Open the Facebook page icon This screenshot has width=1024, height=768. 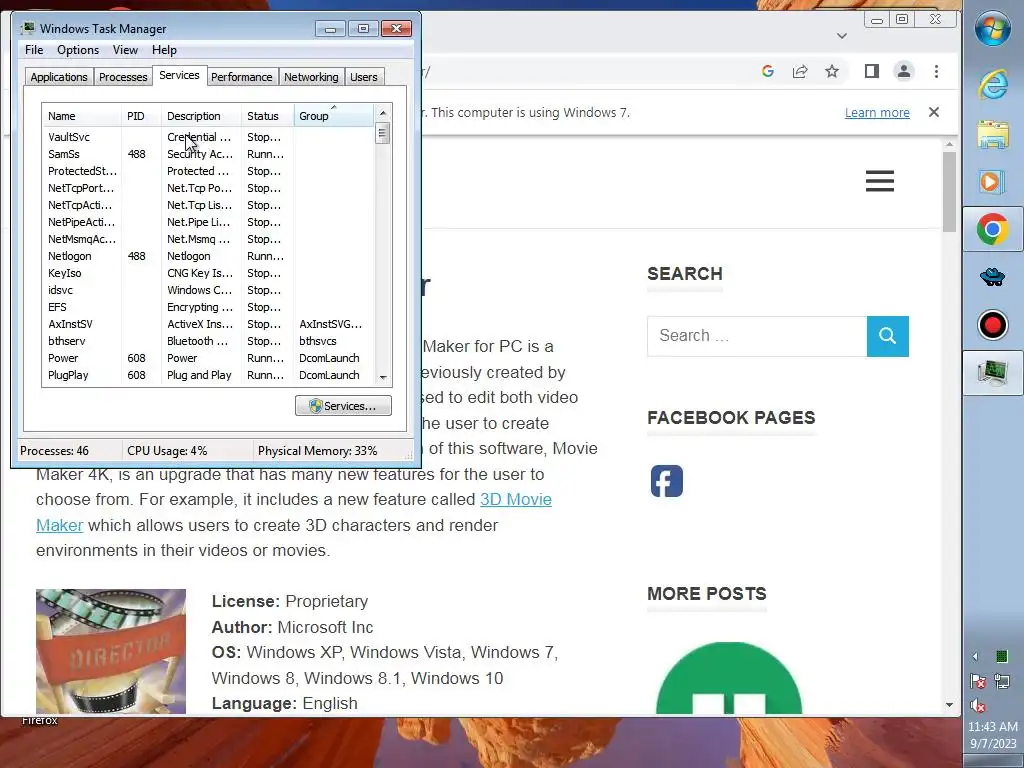click(x=667, y=481)
